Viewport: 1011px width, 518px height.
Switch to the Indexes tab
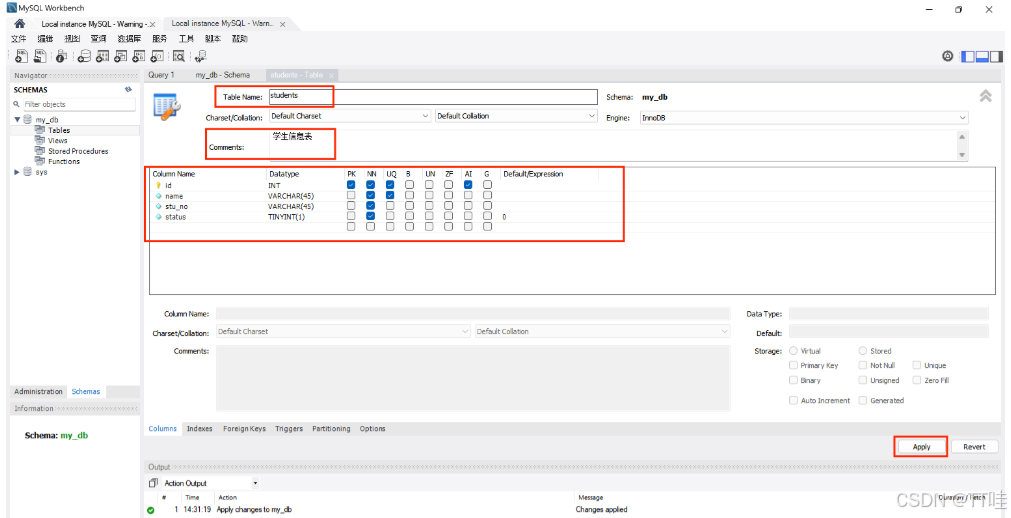199,428
